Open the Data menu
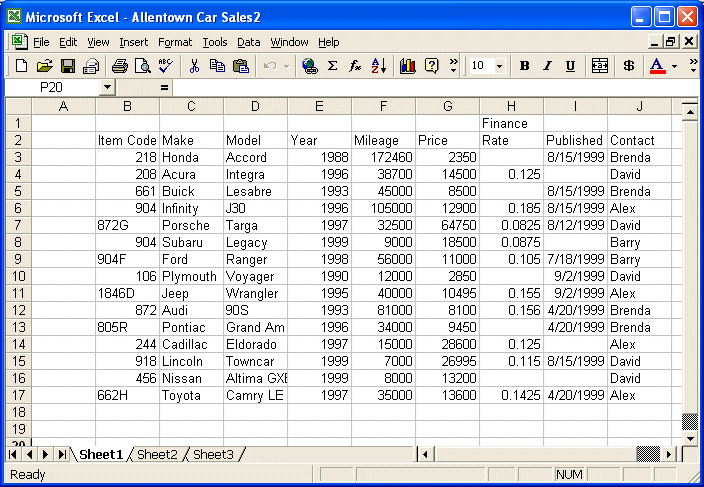The height and width of the screenshot is (487, 704). (x=248, y=42)
